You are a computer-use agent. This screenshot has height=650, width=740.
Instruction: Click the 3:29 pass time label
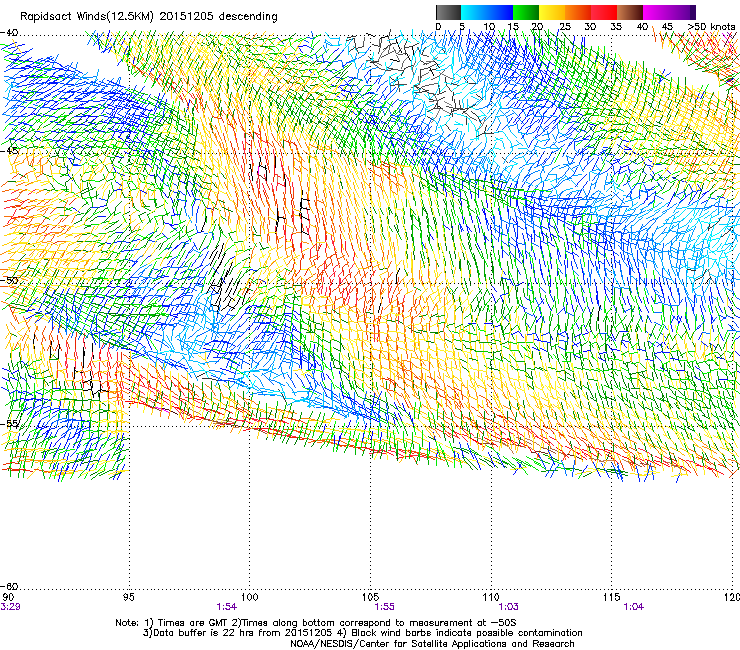pos(10,607)
